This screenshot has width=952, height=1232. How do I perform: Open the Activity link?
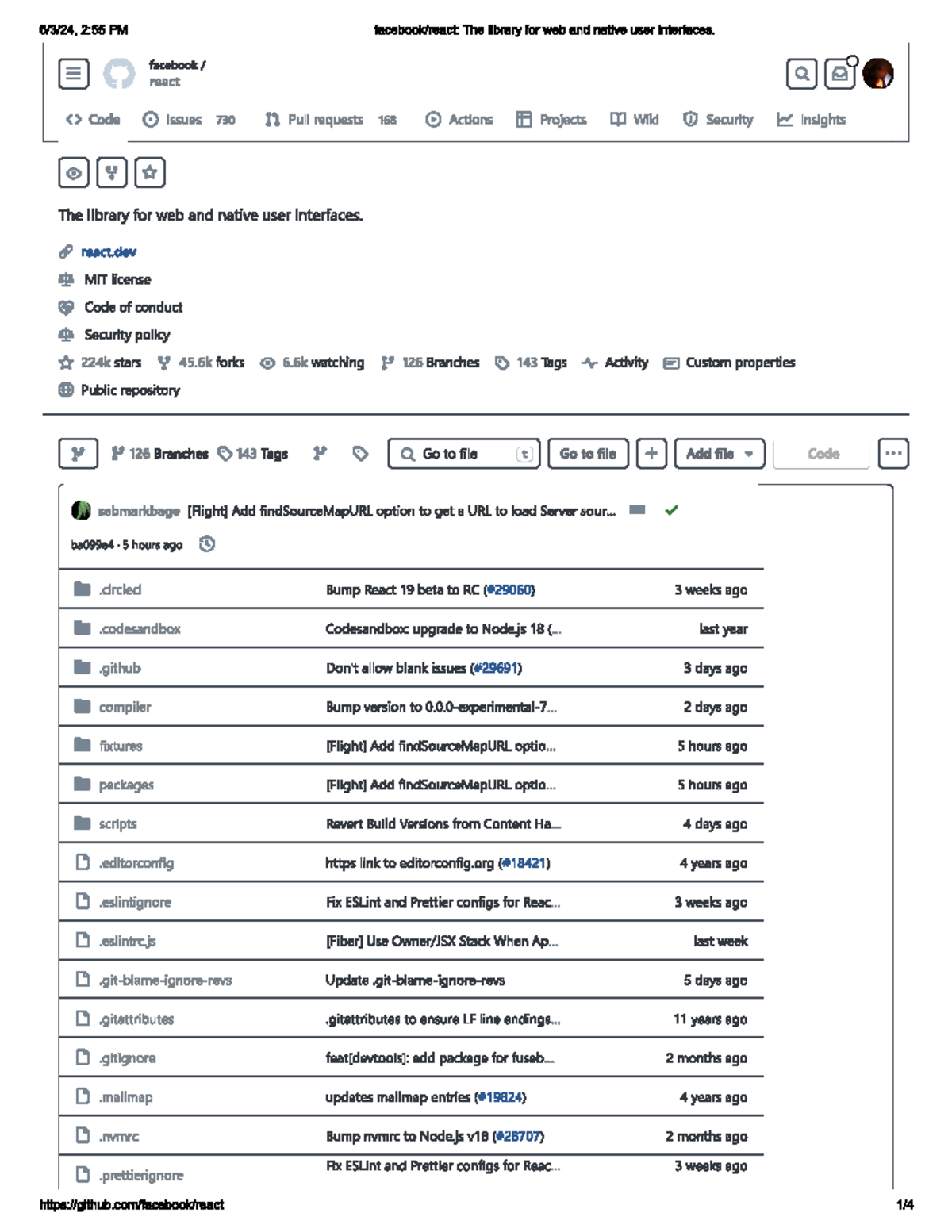pyautogui.click(x=615, y=363)
